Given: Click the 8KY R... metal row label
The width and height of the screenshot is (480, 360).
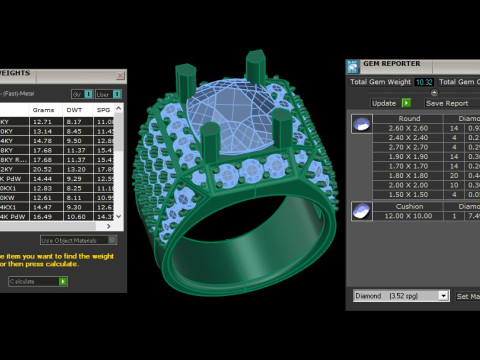Looking at the screenshot, I should 14,160.
